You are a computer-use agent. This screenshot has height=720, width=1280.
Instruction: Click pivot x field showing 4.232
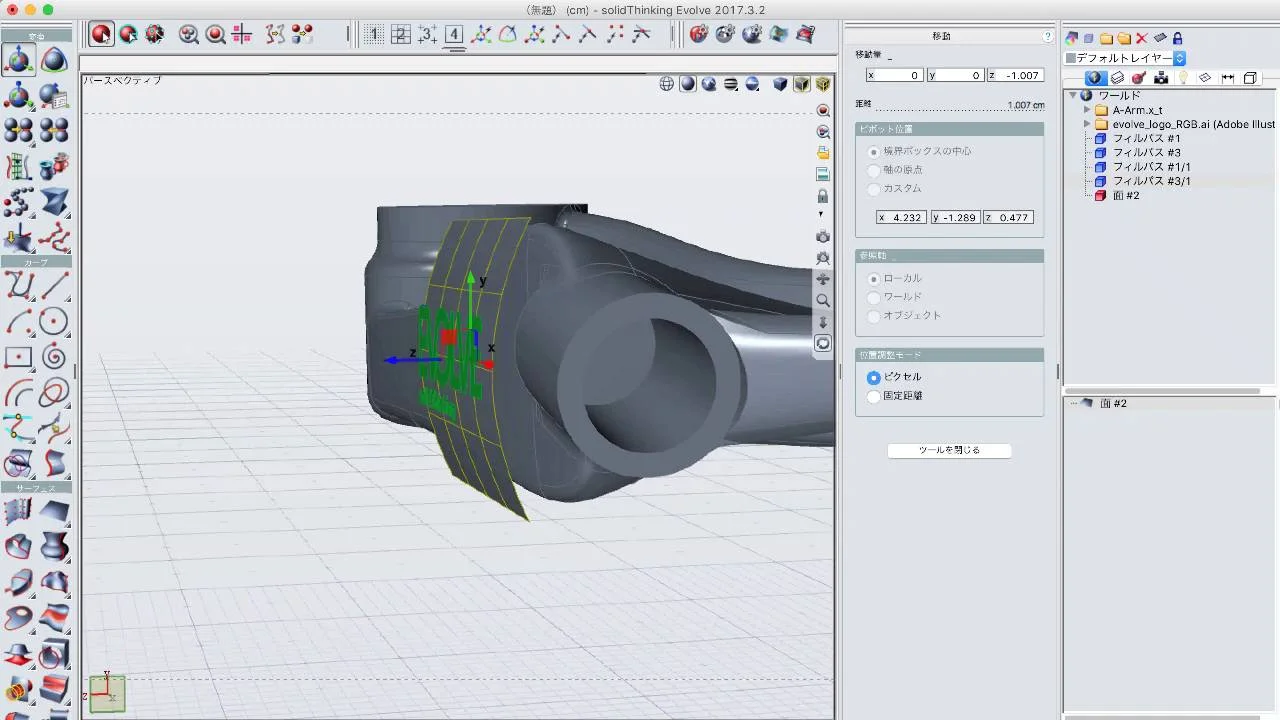tap(901, 217)
